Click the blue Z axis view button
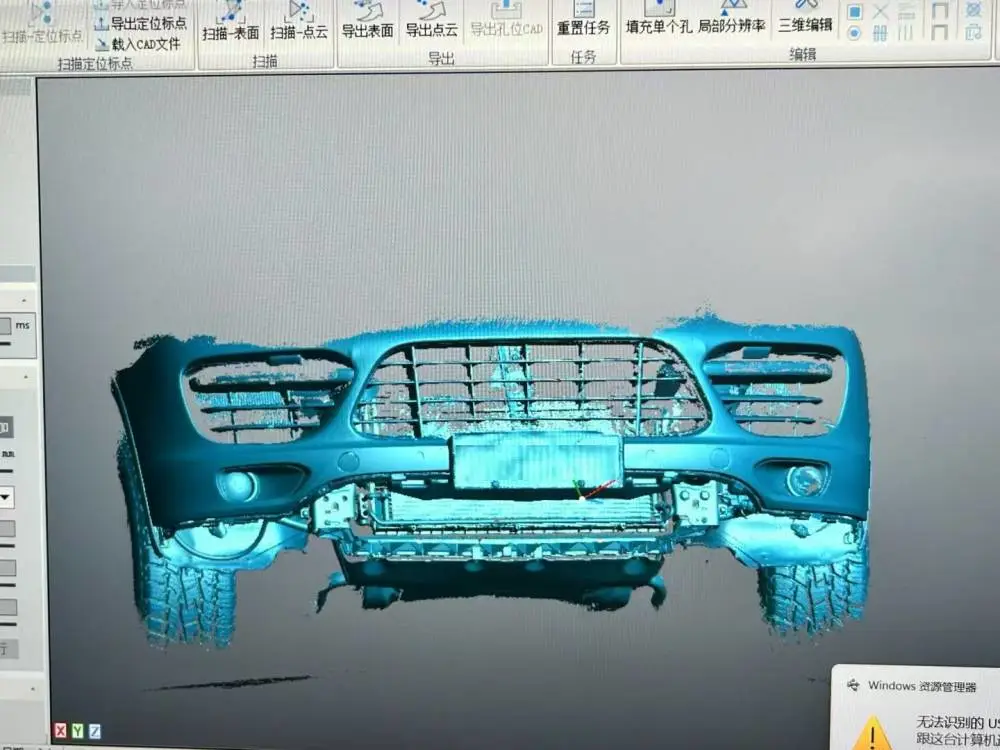The height and width of the screenshot is (750, 1000). 94,731
